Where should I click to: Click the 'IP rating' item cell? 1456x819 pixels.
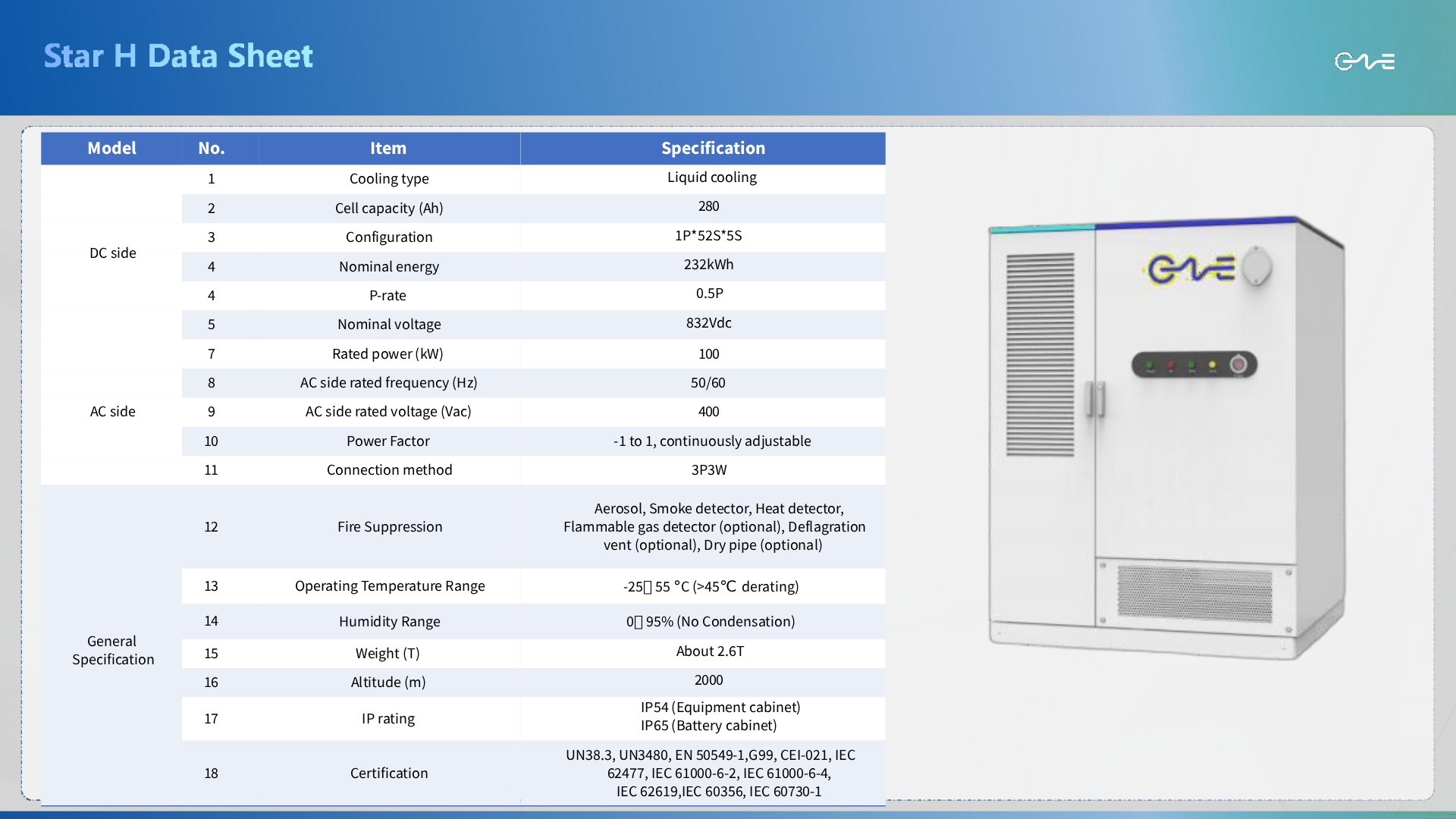(388, 719)
